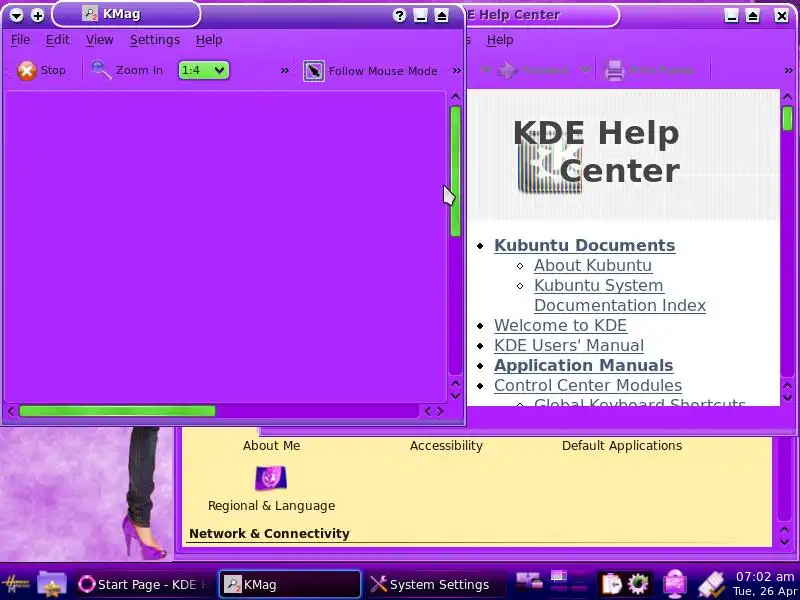Switch to System Settings taskbar entry
800x600 pixels.
click(434, 584)
